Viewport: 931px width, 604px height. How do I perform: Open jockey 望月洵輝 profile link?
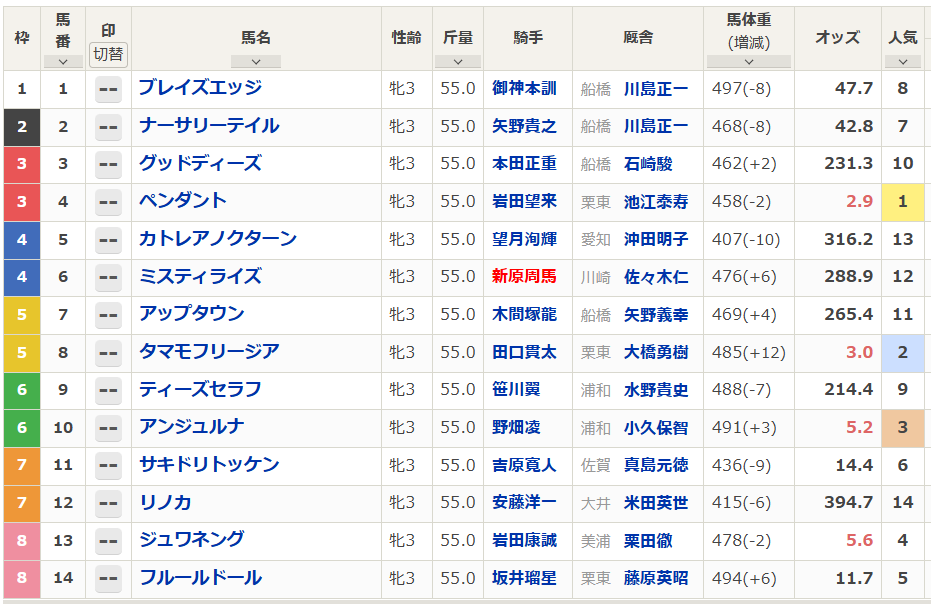tap(524, 239)
